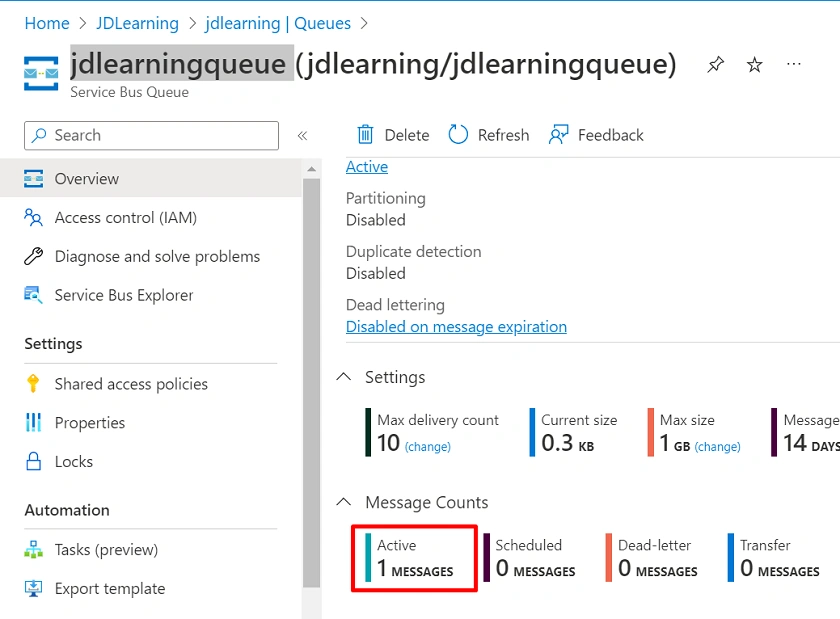
Task: Select the Dead-letter 0 messages tile
Action: pos(651,558)
